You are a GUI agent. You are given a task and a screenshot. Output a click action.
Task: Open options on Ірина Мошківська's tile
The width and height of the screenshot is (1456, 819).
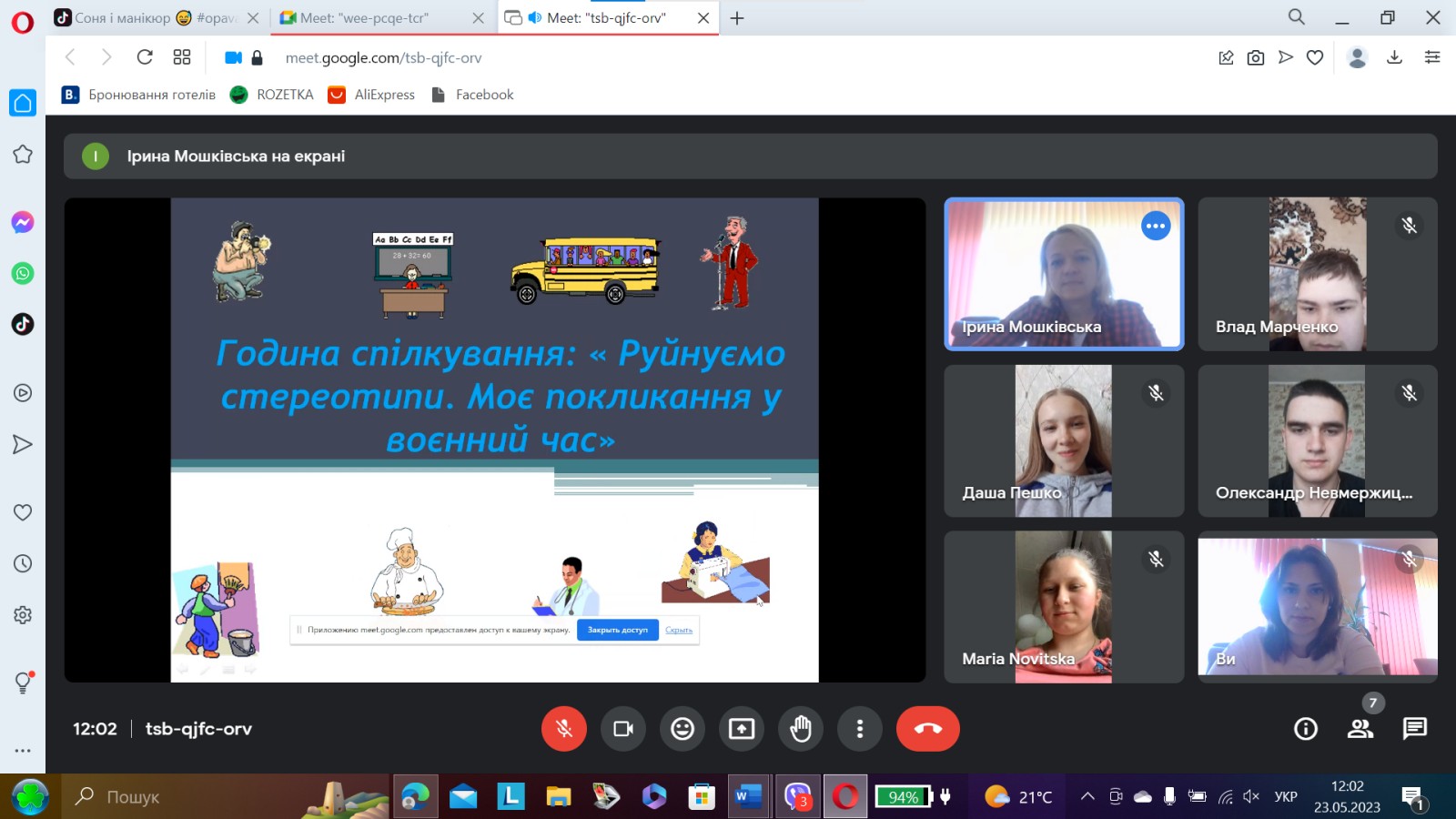[x=1156, y=225]
